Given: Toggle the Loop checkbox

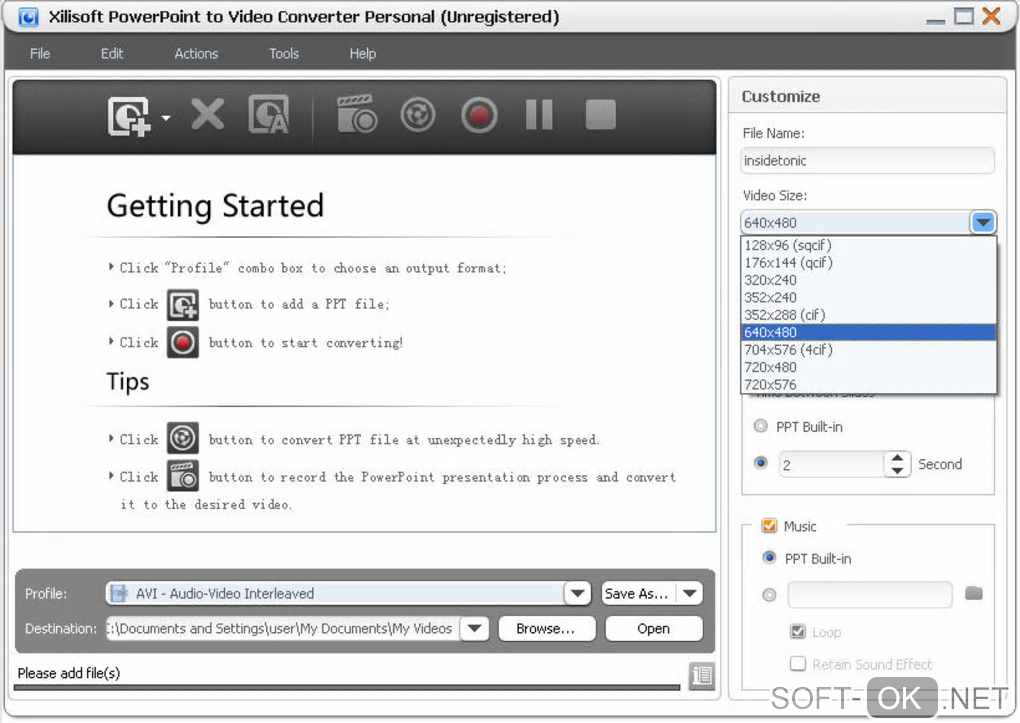Looking at the screenshot, I should click(798, 631).
